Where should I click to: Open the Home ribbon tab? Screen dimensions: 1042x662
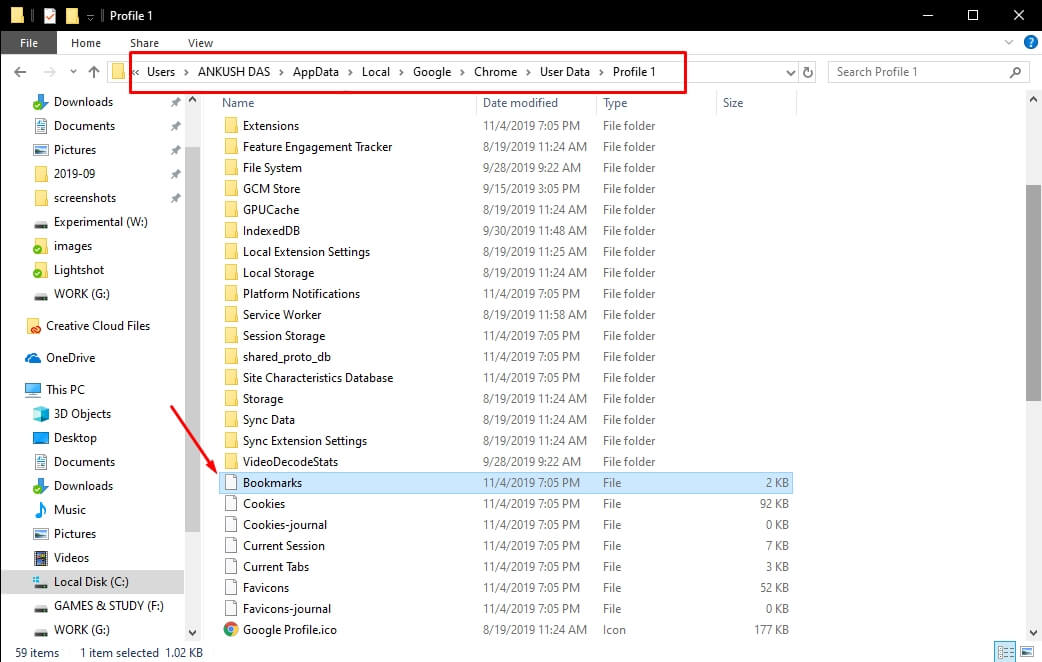coord(86,43)
